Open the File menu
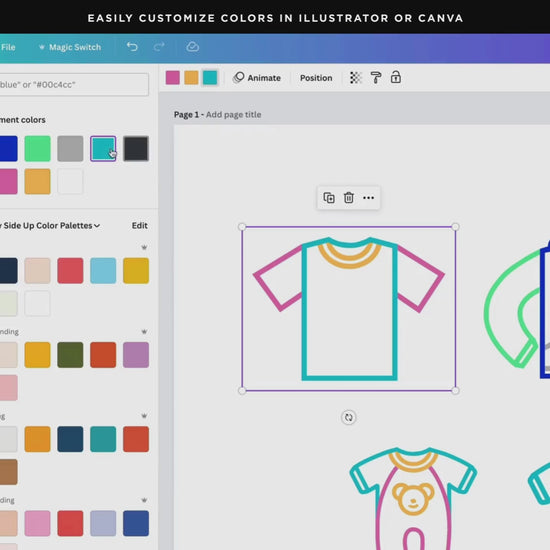The width and height of the screenshot is (550, 550). 8,47
